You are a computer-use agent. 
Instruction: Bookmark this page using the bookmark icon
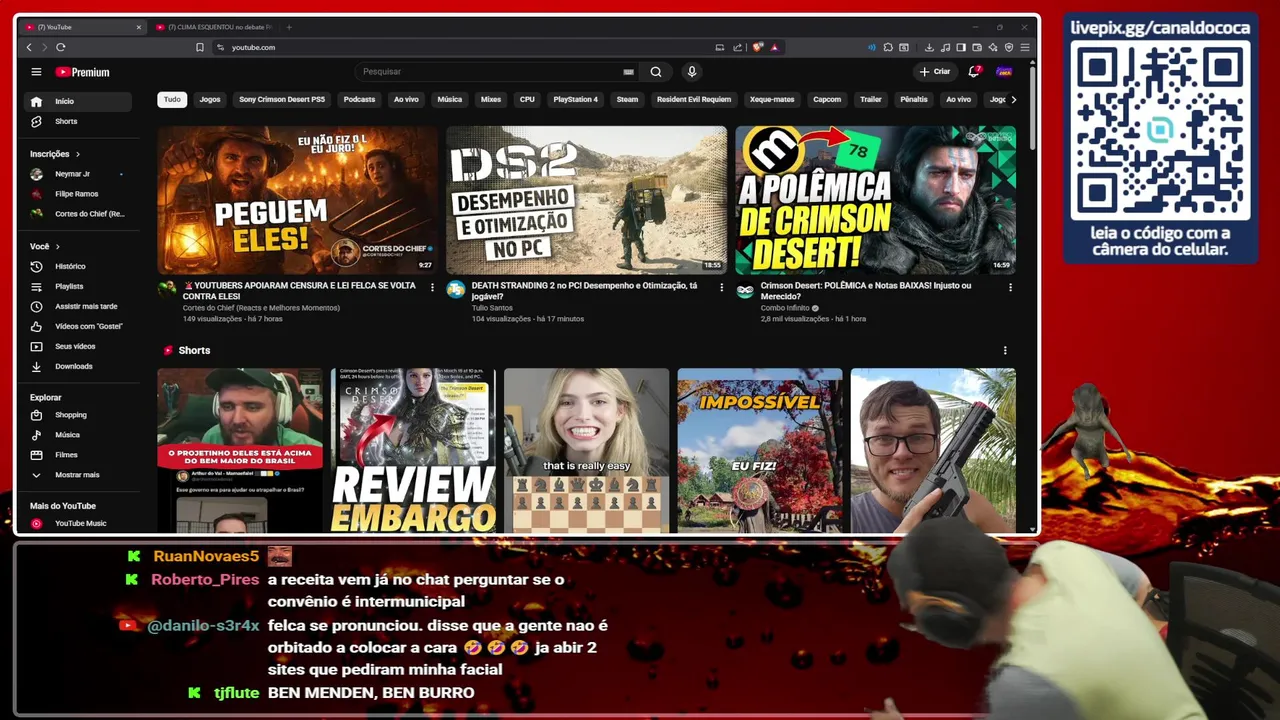point(200,47)
